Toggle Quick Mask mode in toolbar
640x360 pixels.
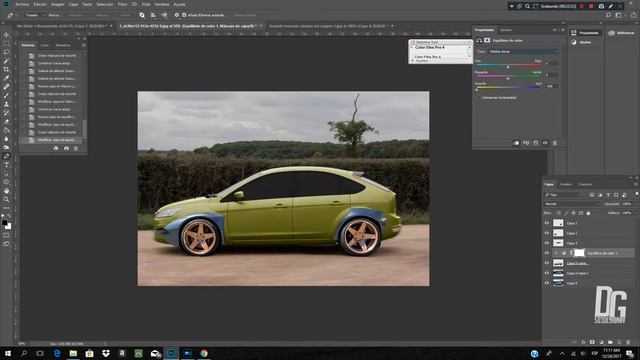click(x=7, y=235)
